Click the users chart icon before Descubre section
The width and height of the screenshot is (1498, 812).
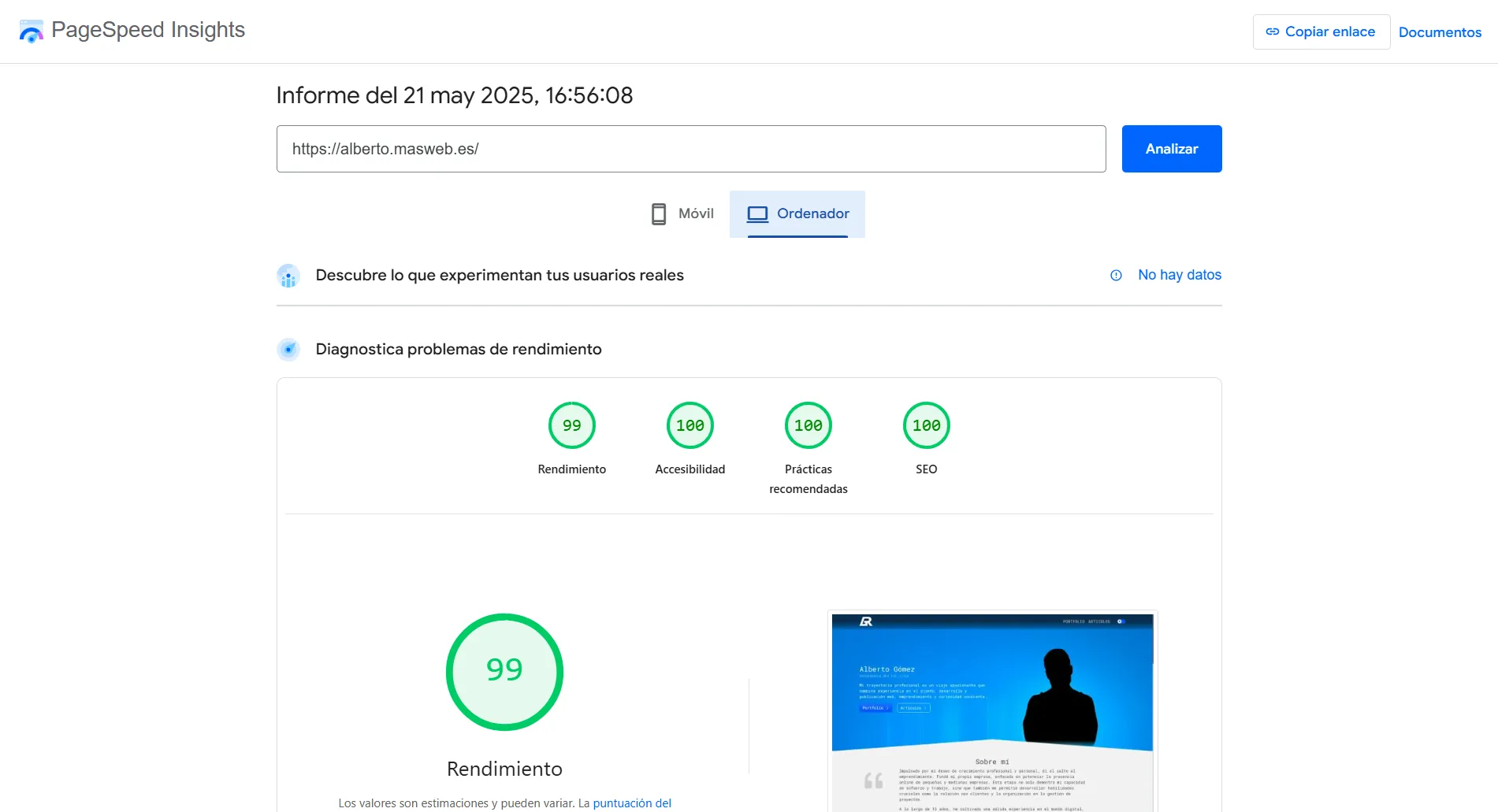288,275
